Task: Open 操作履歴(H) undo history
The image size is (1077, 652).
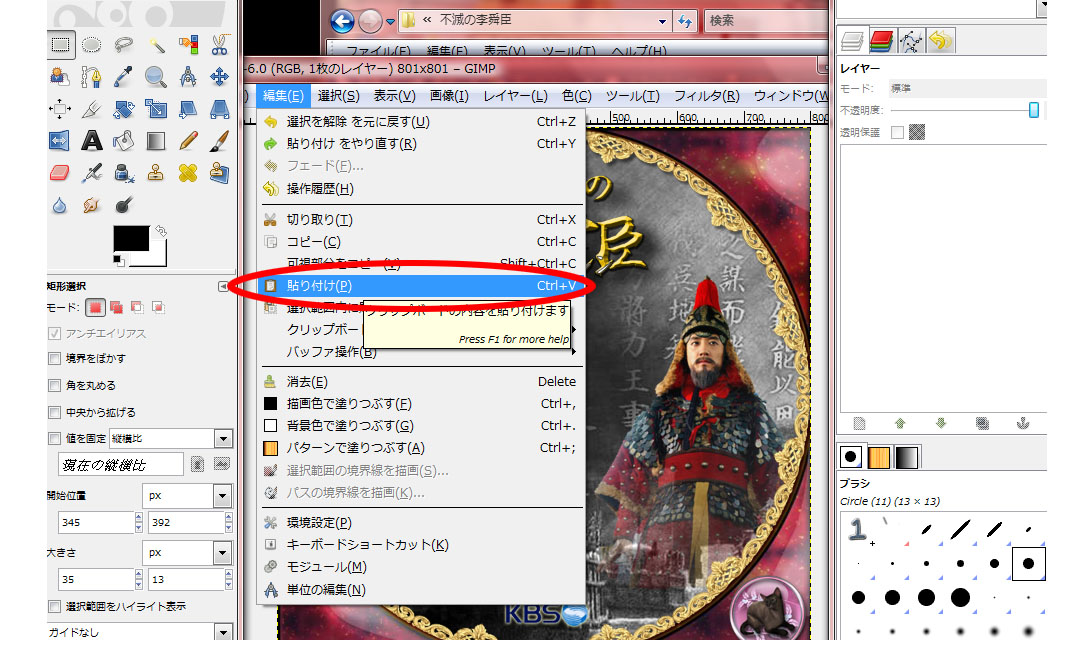Action: [420, 188]
